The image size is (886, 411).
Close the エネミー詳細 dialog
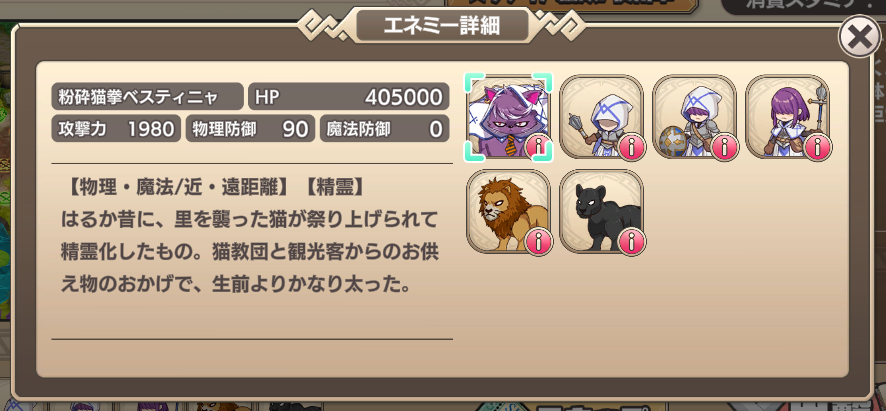click(x=859, y=37)
